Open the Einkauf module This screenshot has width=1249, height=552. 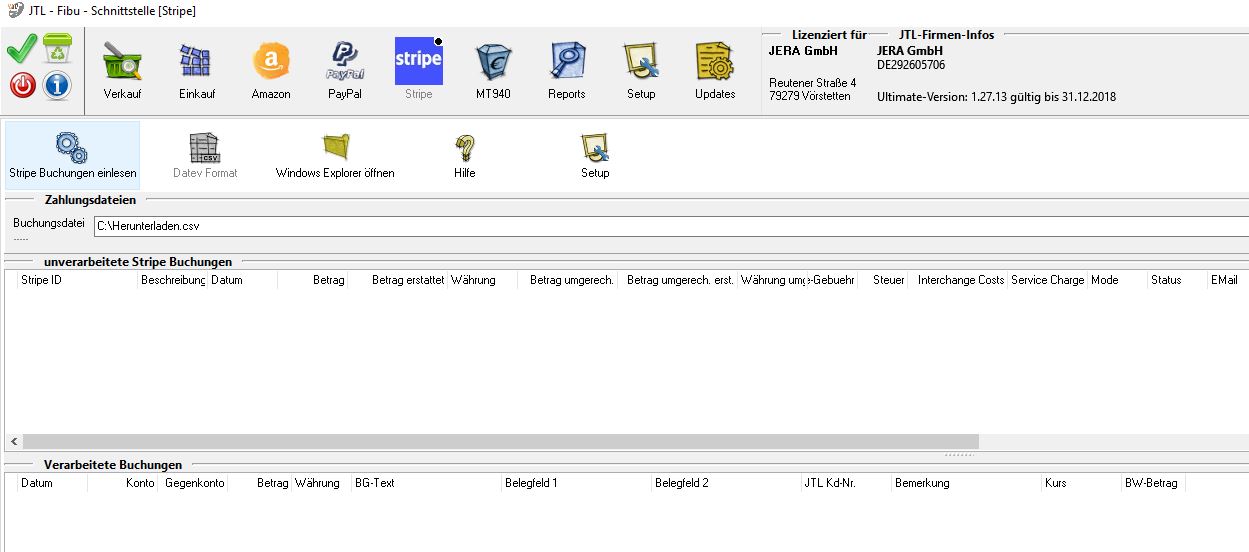(196, 70)
